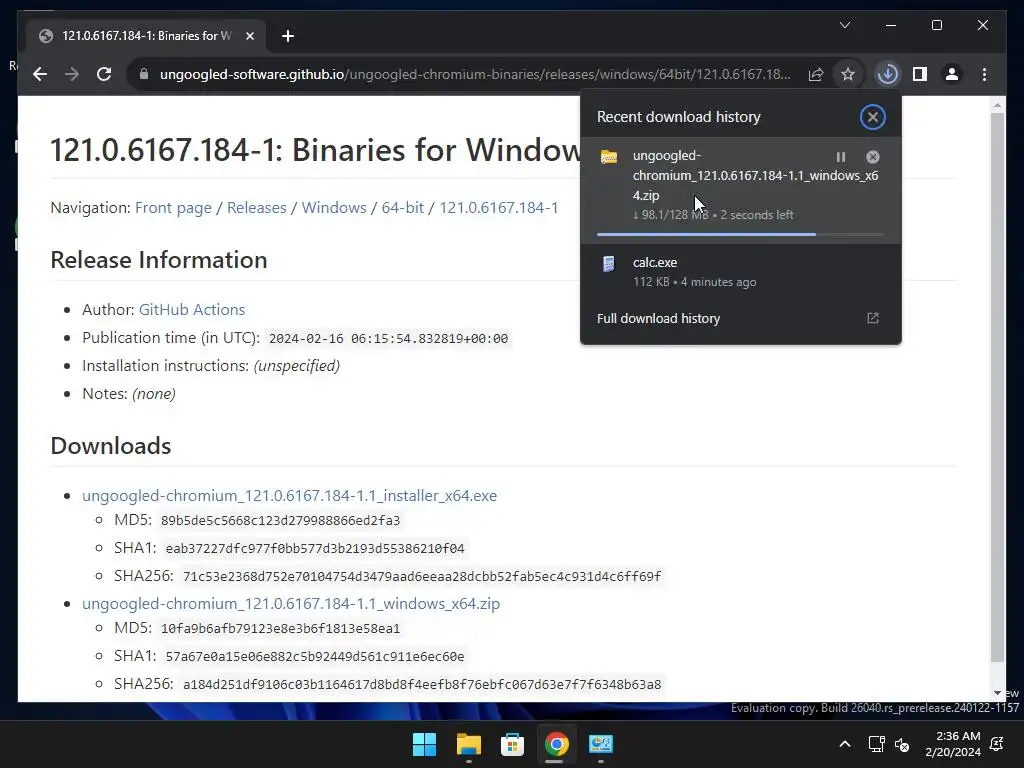Screen dimensions: 1024x768
Task: Open the 121.0.6167.184-1 breadcrumb link
Action: 498,208
